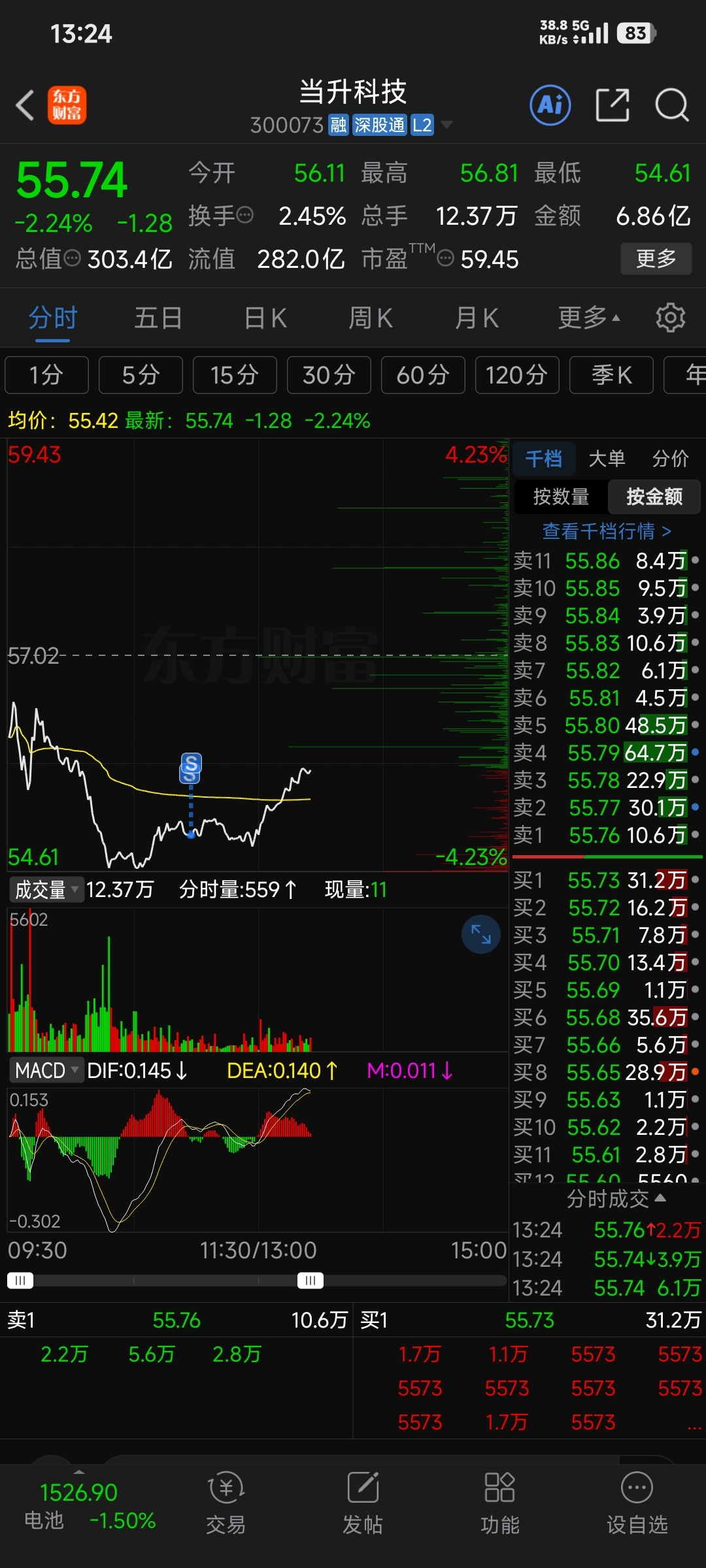Tap the S signal marker on chart

(190, 767)
